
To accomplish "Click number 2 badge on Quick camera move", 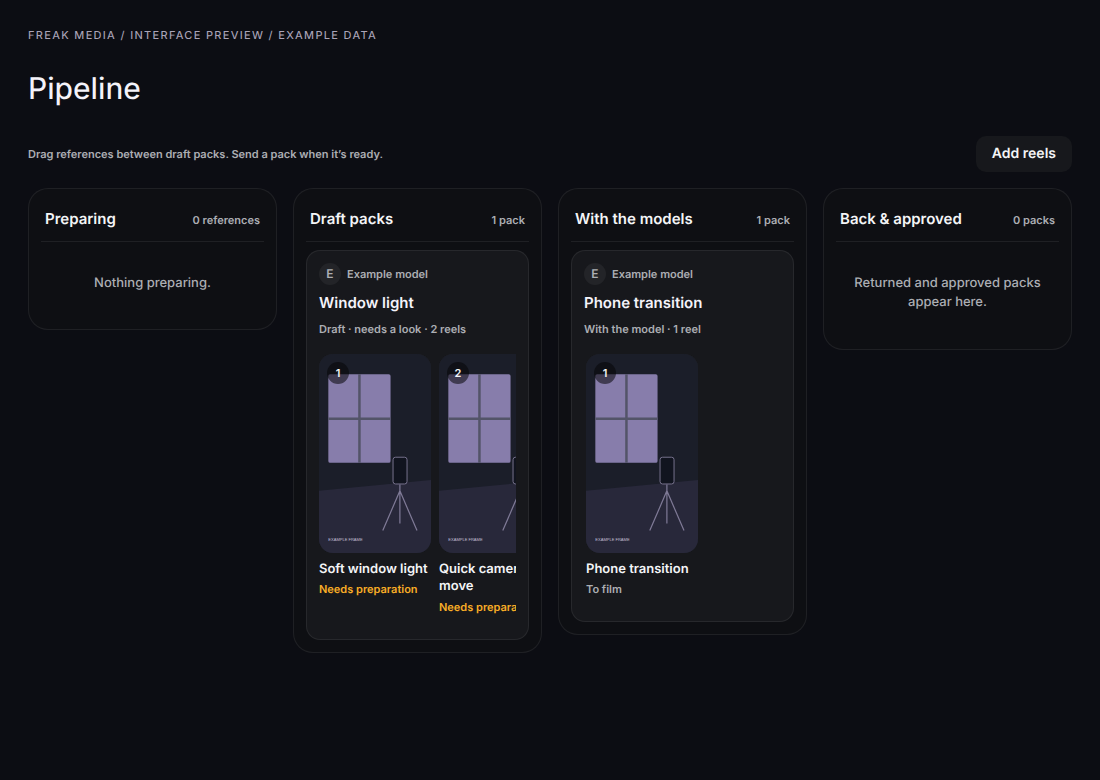I will click(458, 372).
